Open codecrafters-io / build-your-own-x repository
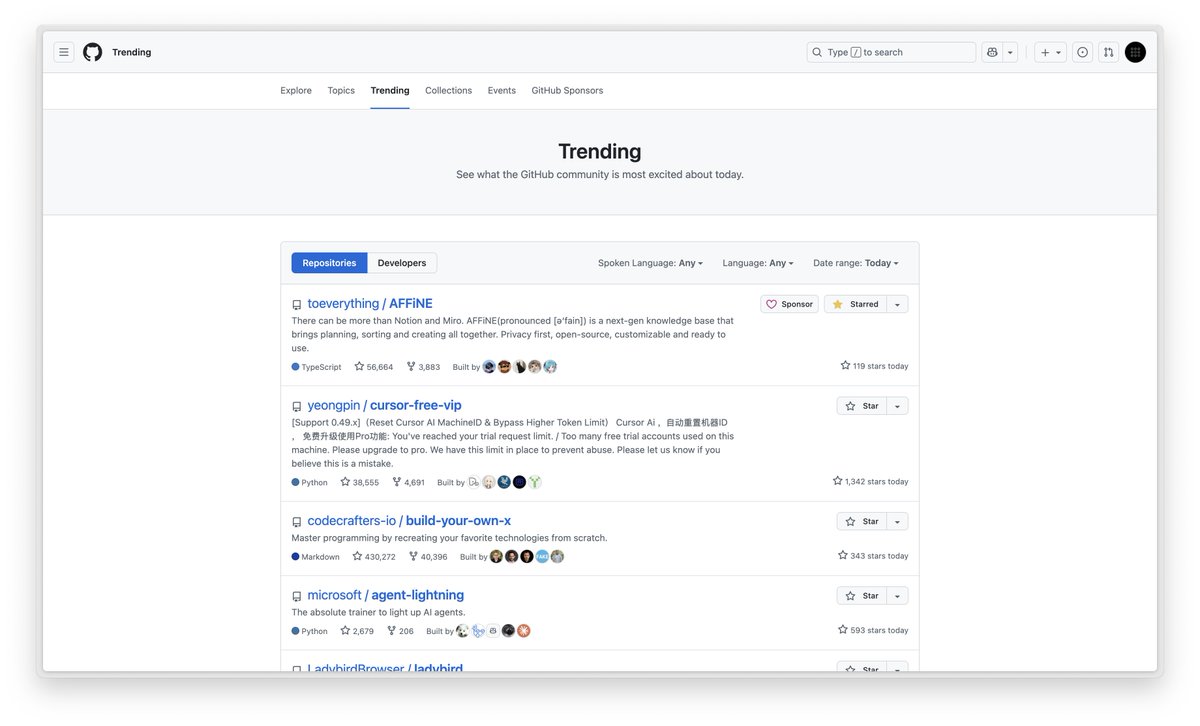Screen dimensions: 1200x726 409,520
